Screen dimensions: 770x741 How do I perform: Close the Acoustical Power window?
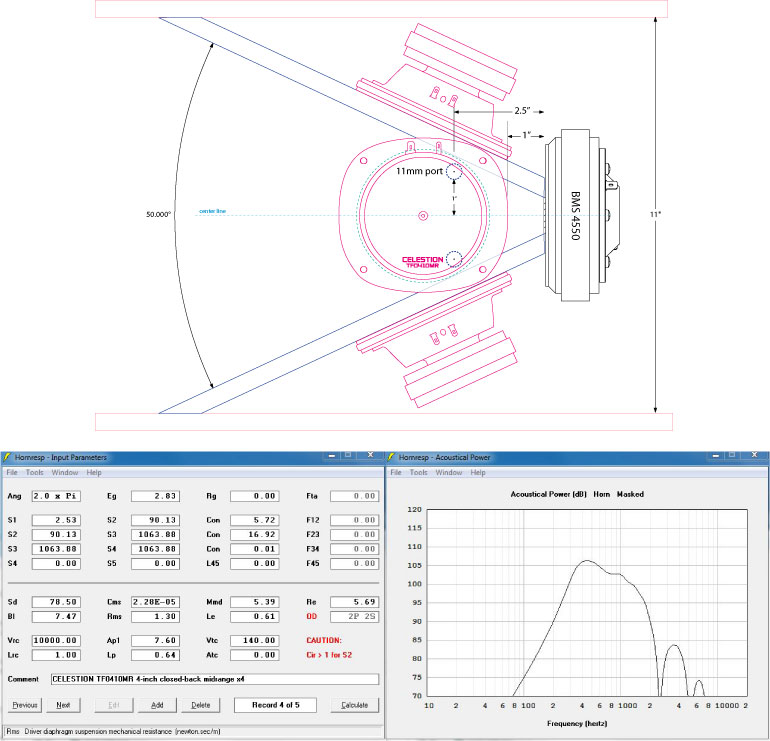coord(754,455)
